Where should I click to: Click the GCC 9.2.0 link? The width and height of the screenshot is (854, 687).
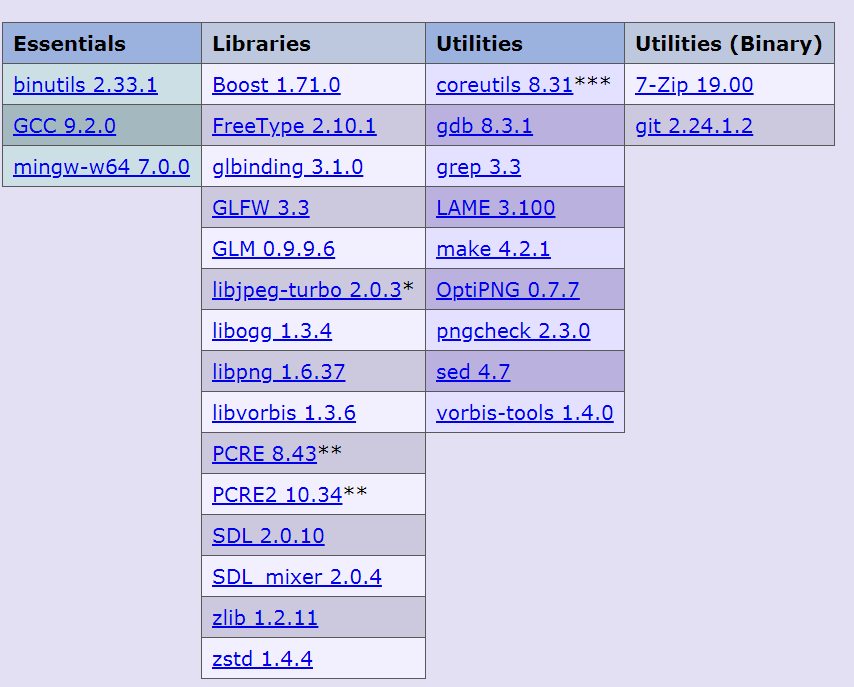pos(64,126)
